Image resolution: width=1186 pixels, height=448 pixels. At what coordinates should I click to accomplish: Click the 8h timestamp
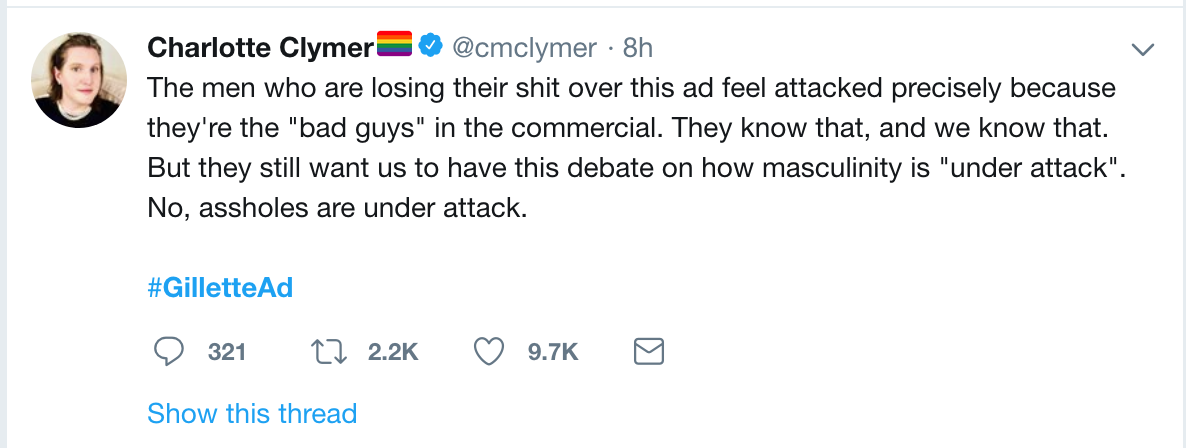(x=638, y=47)
